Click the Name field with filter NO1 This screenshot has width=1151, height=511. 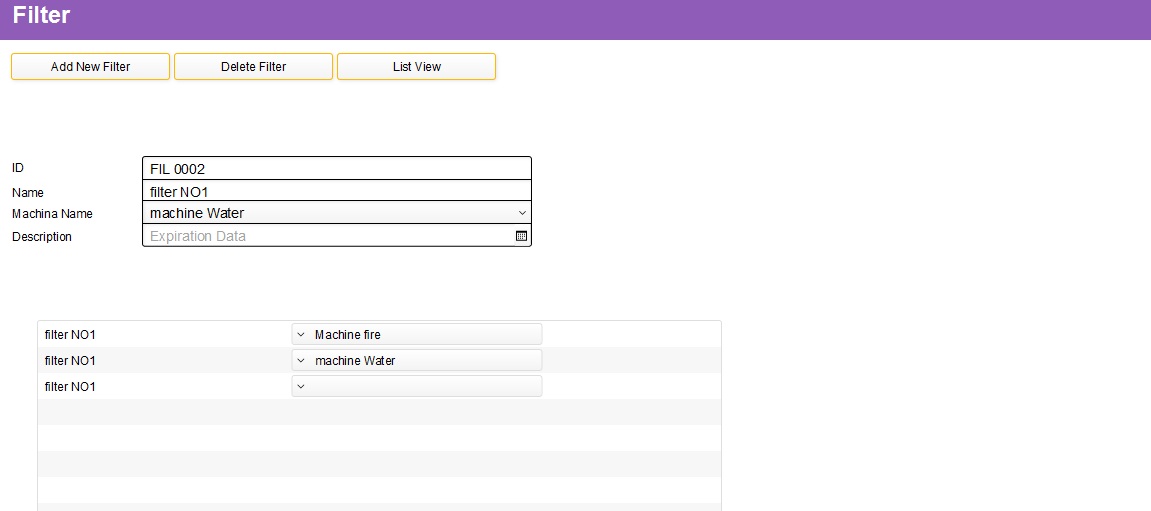[x=336, y=191]
